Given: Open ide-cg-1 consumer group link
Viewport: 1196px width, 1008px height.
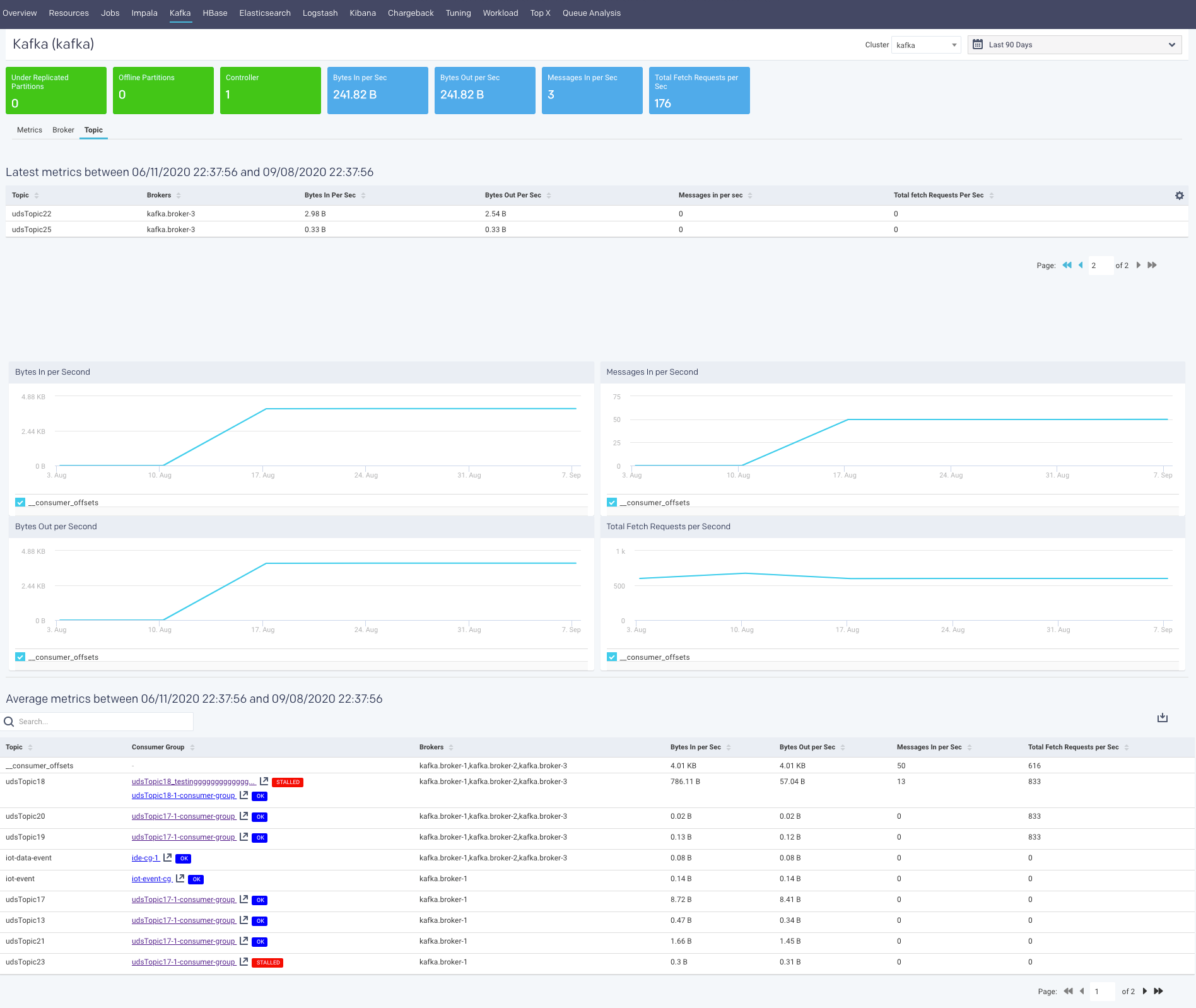Looking at the screenshot, I should tap(146, 858).
